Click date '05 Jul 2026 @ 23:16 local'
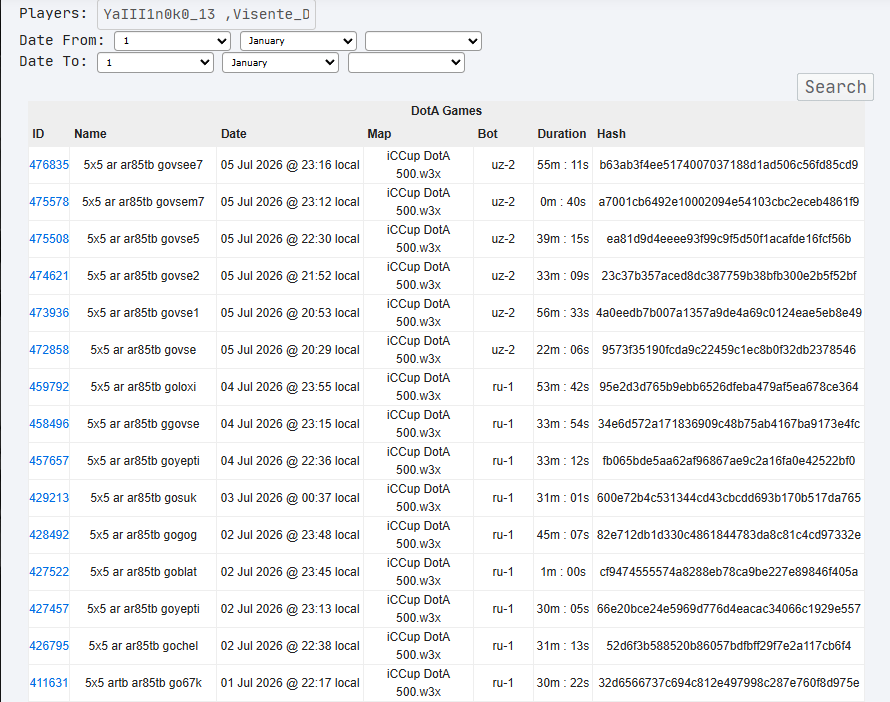The image size is (890, 702). (290, 165)
